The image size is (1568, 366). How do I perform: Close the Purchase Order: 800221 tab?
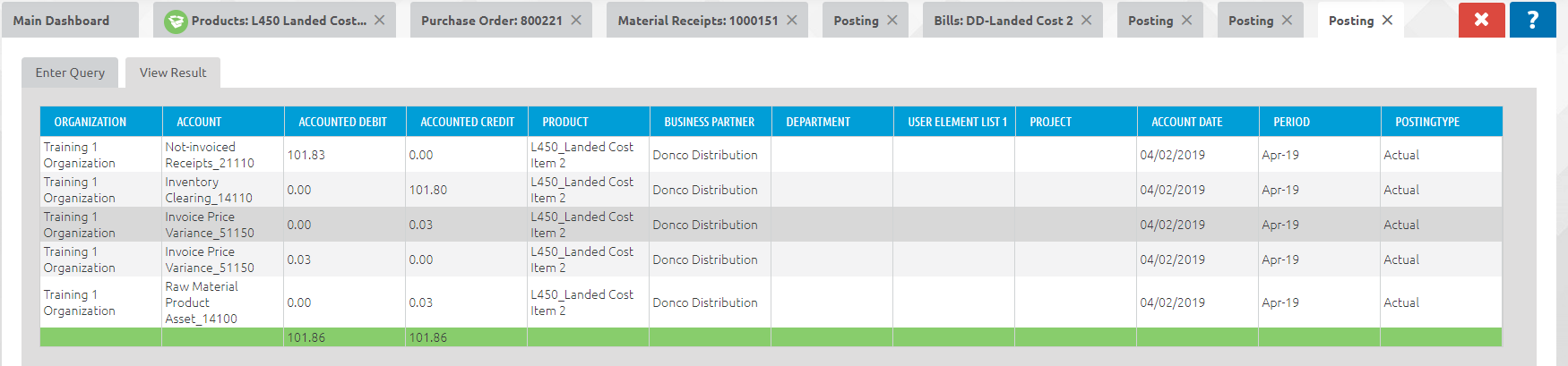(576, 20)
